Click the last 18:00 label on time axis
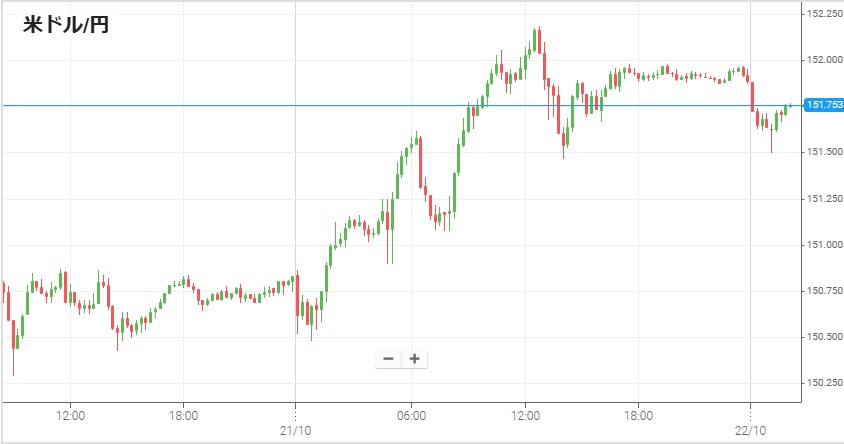 pos(639,414)
